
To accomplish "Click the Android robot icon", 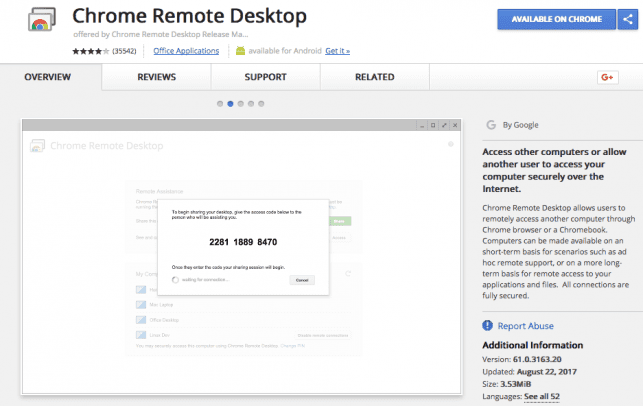I will [240, 51].
